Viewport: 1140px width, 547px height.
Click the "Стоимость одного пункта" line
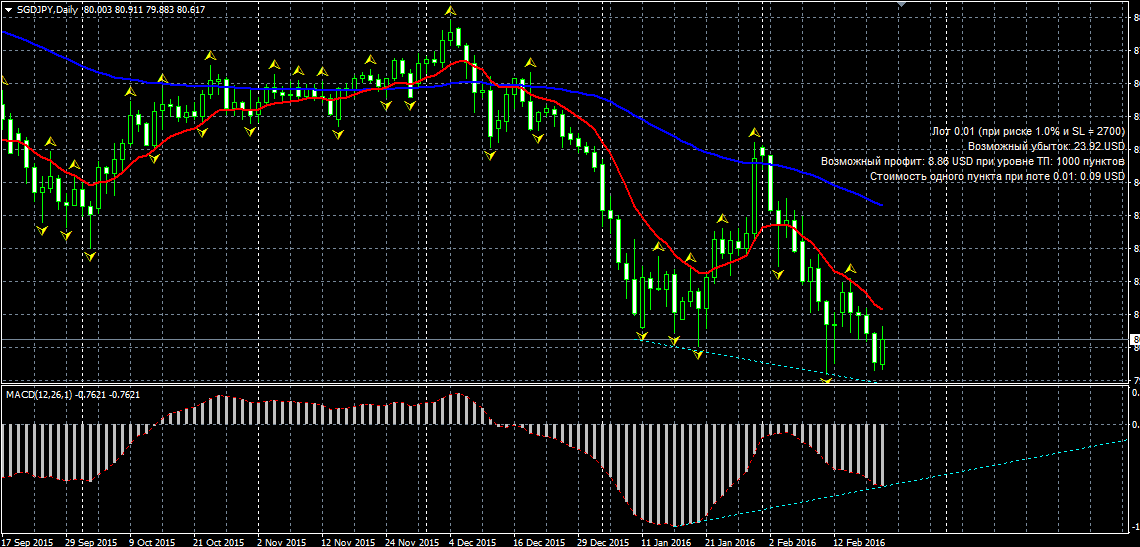coord(997,176)
